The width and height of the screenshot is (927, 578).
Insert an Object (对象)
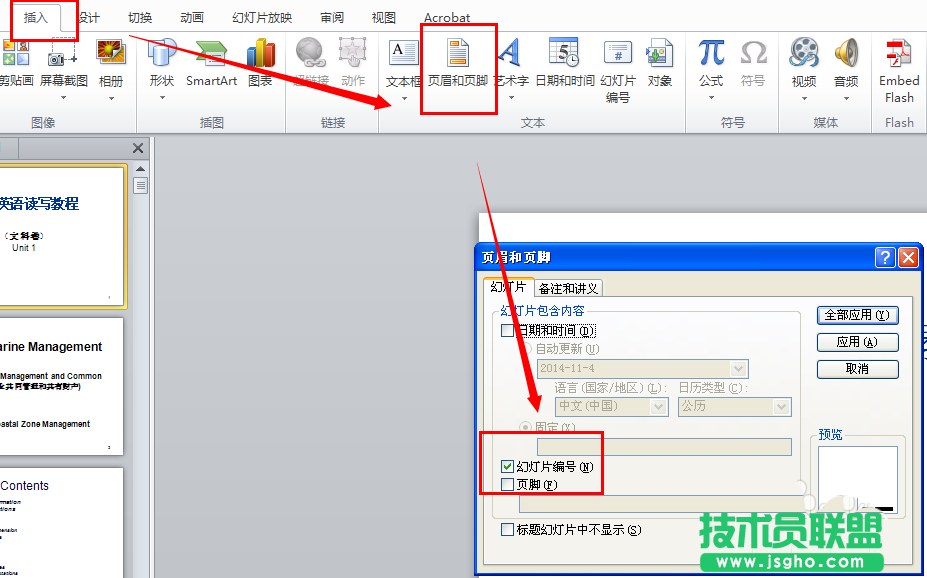[659, 52]
